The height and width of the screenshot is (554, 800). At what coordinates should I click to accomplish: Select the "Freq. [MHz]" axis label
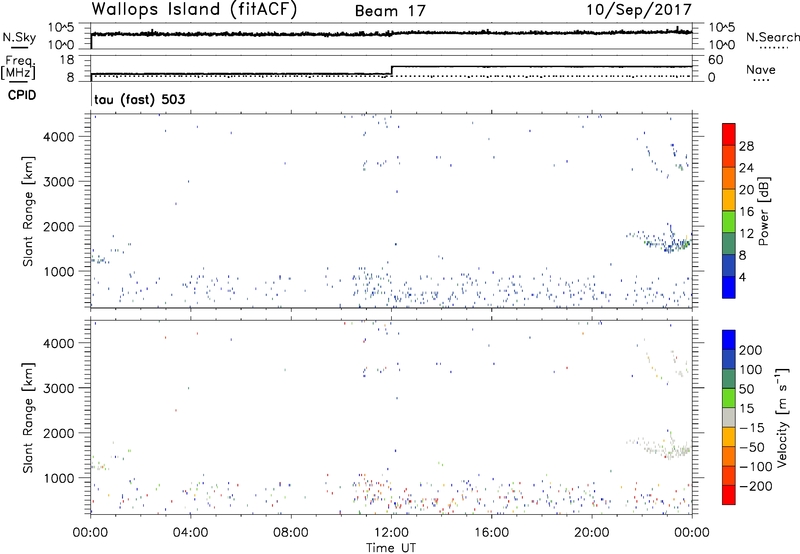click(18, 67)
